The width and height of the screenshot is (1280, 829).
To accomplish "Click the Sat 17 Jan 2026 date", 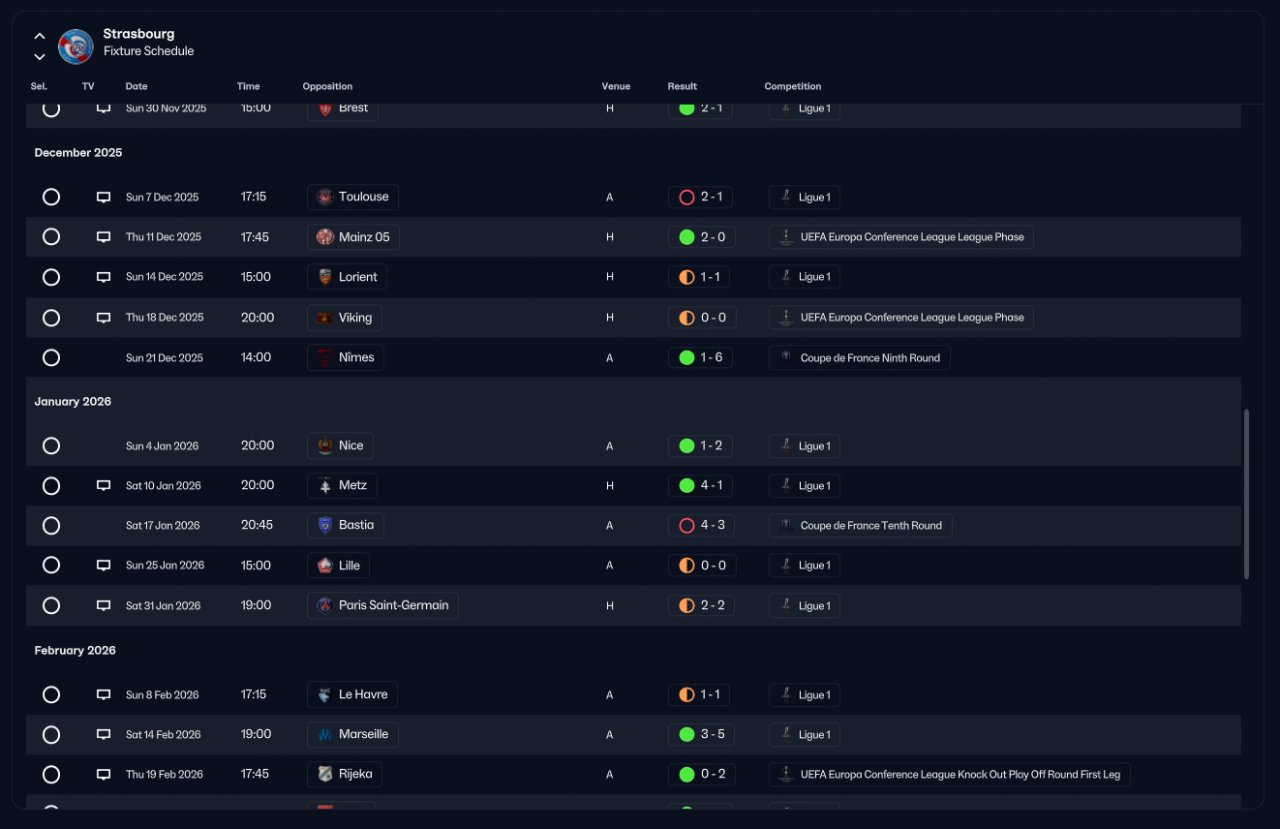I will coord(163,525).
